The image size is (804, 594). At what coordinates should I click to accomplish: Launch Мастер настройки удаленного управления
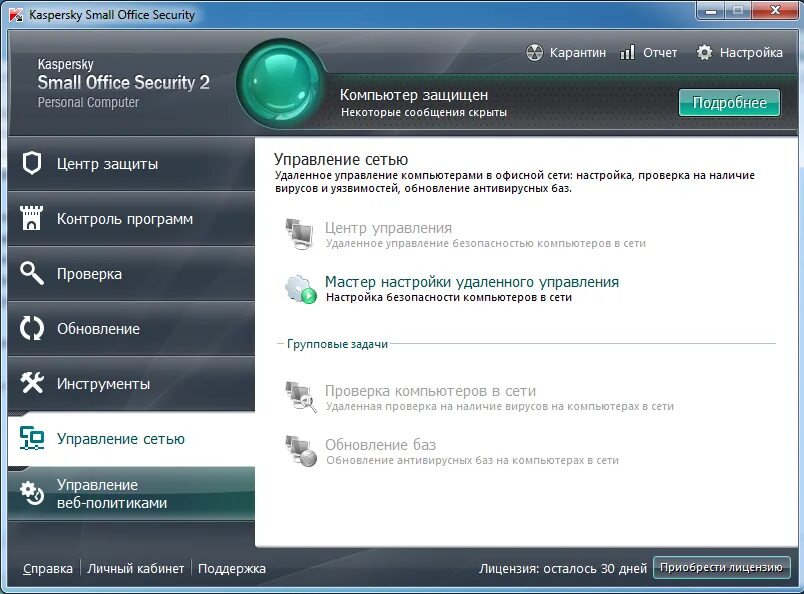(472, 282)
